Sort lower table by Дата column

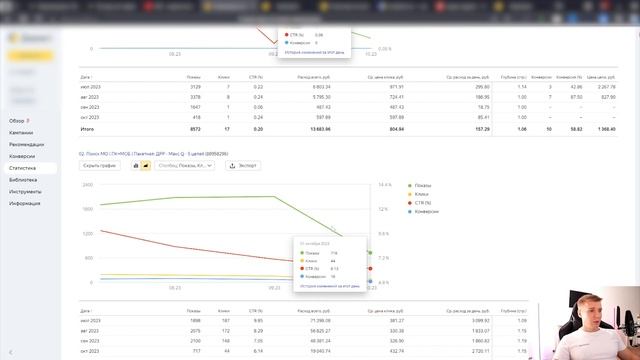[x=86, y=311]
